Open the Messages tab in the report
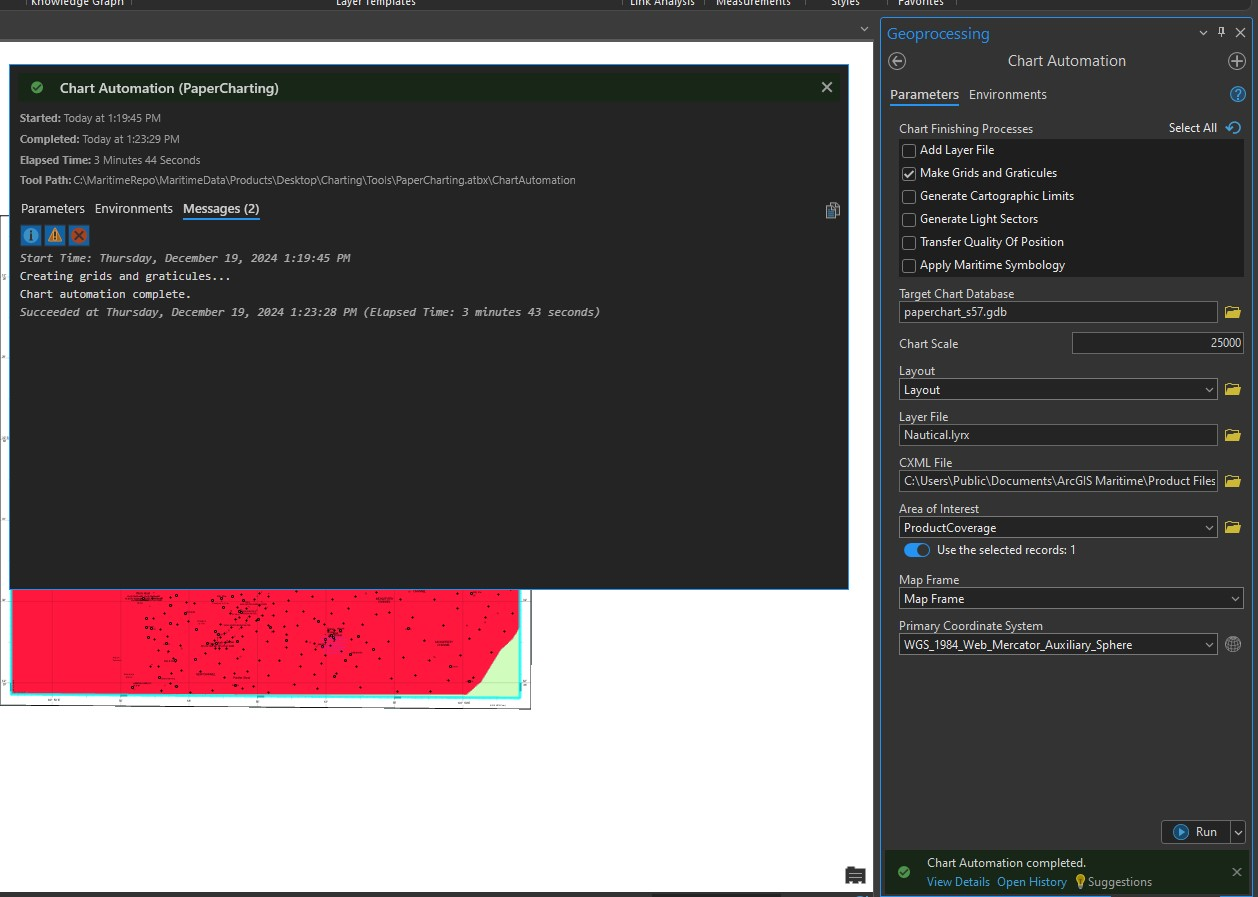 tap(222, 208)
